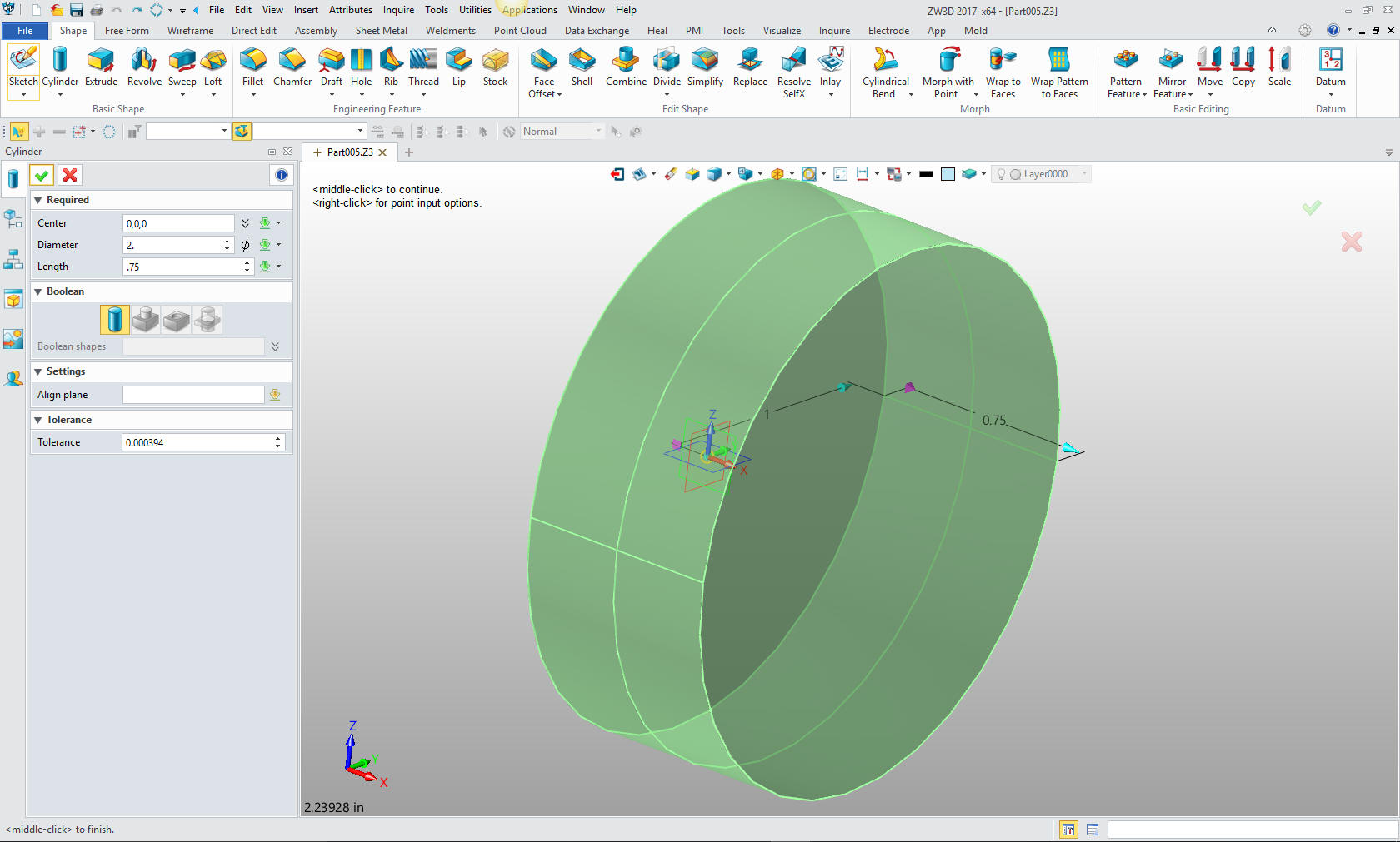Select the Chamfer tool
The height and width of the screenshot is (842, 1400).
[292, 67]
